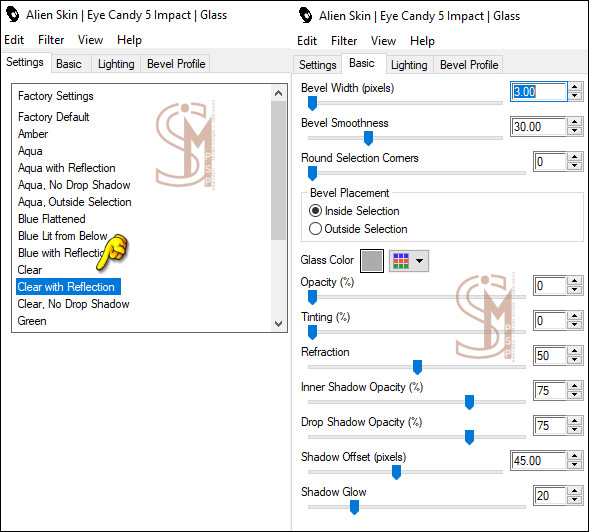589x532 pixels.
Task: Select the Blue Flattened preset
Action: 51,219
